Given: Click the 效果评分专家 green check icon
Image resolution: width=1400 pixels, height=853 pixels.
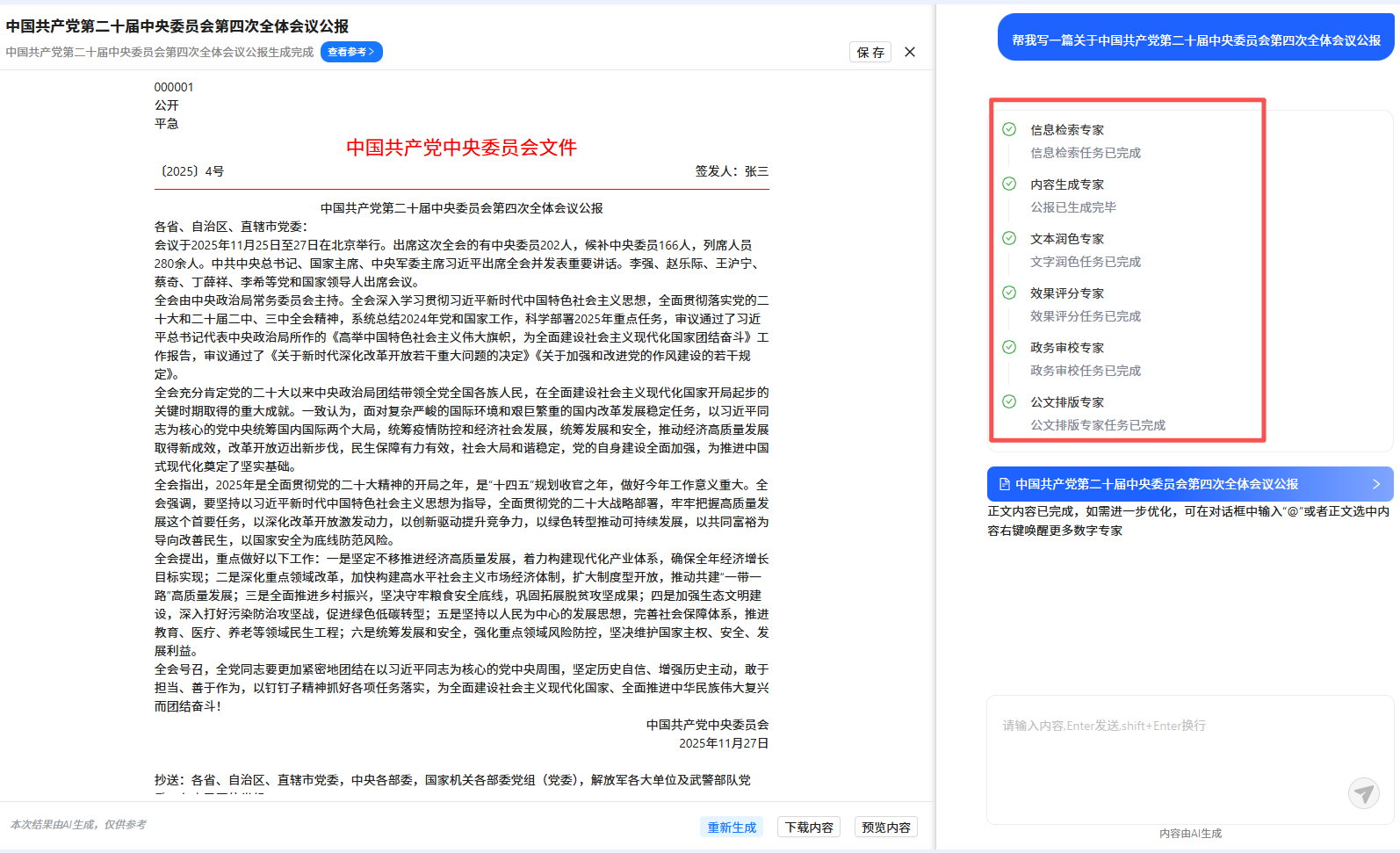Looking at the screenshot, I should [1009, 293].
